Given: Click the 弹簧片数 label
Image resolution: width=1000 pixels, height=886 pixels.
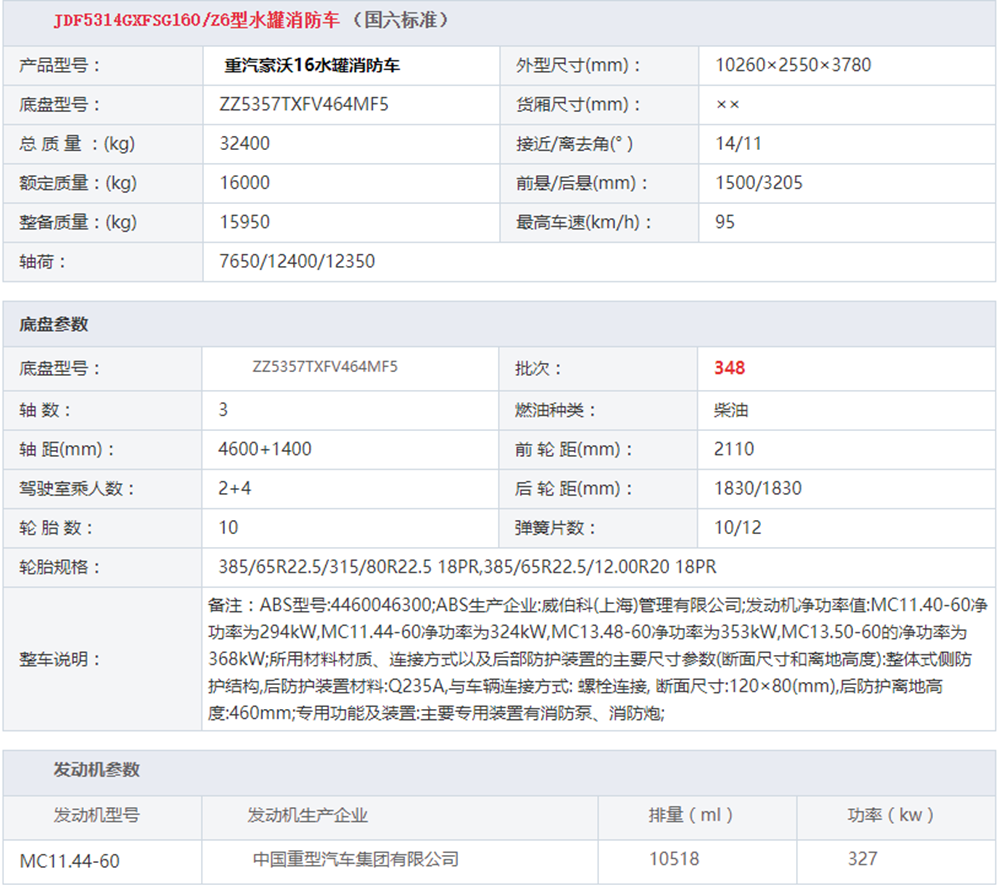Looking at the screenshot, I should click(555, 528).
